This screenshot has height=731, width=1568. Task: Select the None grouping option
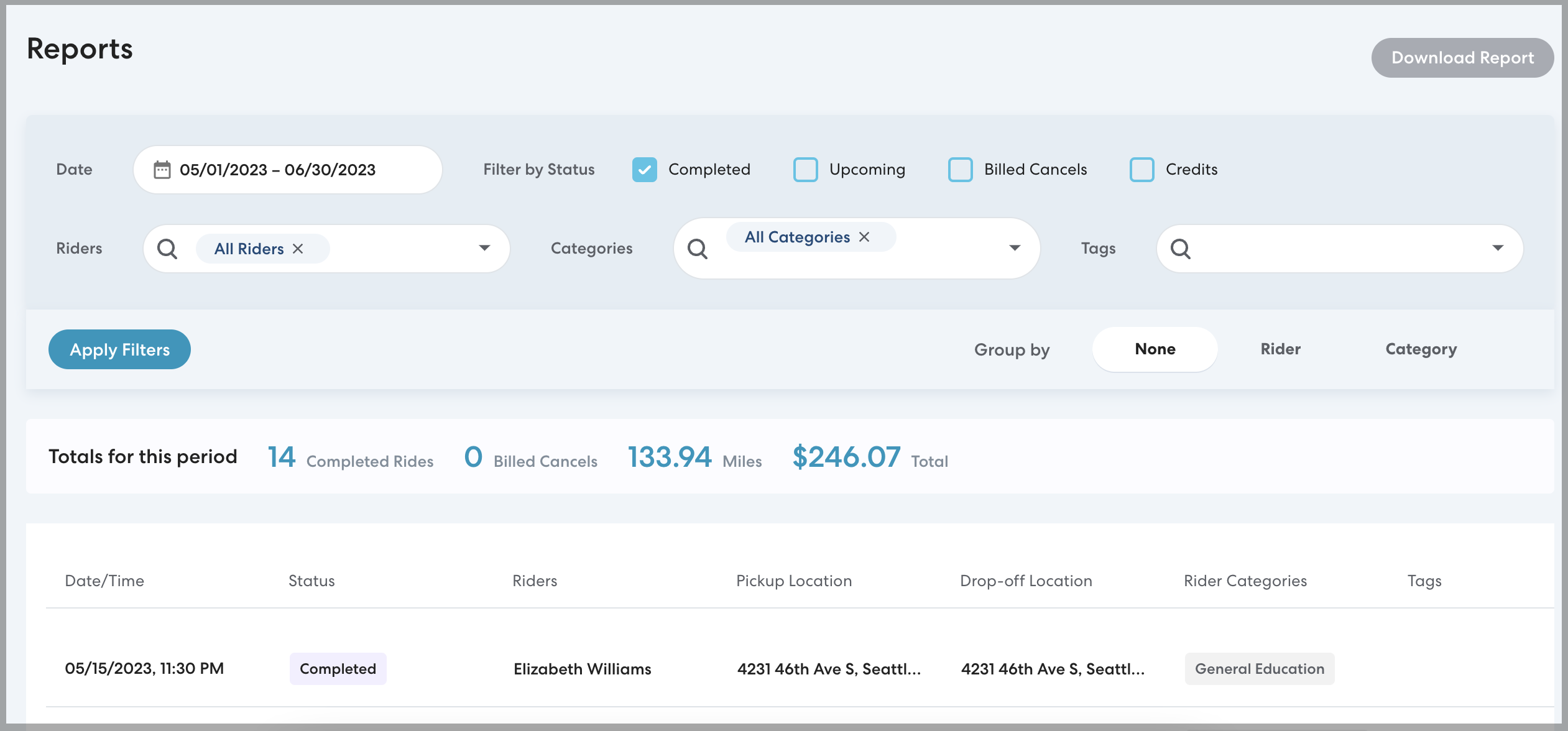click(x=1155, y=349)
